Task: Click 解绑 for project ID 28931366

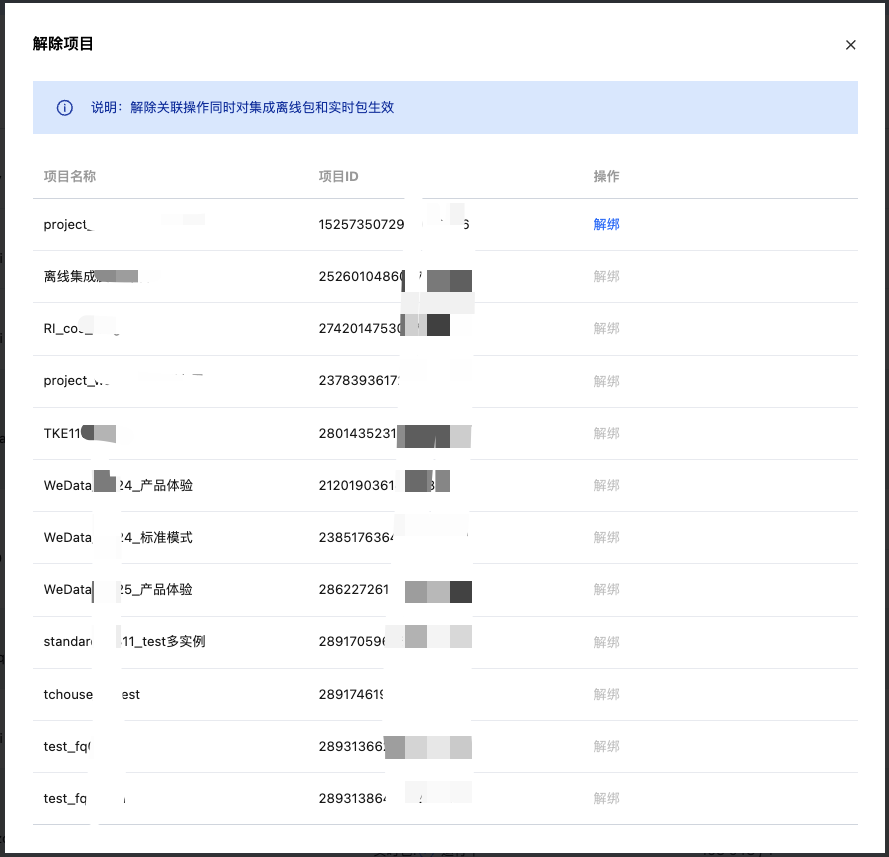Action: pyautogui.click(x=606, y=746)
